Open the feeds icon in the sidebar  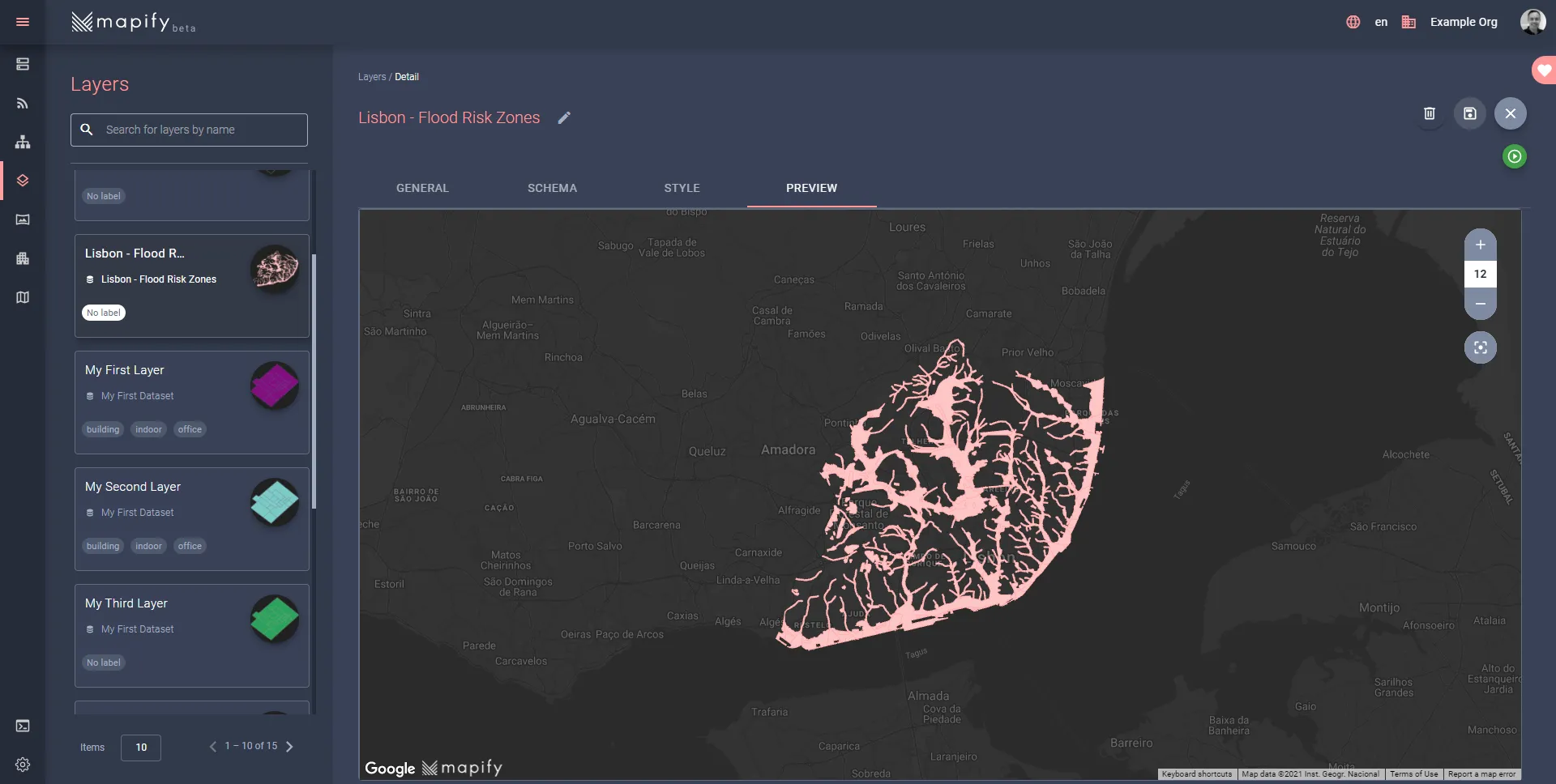tap(23, 103)
